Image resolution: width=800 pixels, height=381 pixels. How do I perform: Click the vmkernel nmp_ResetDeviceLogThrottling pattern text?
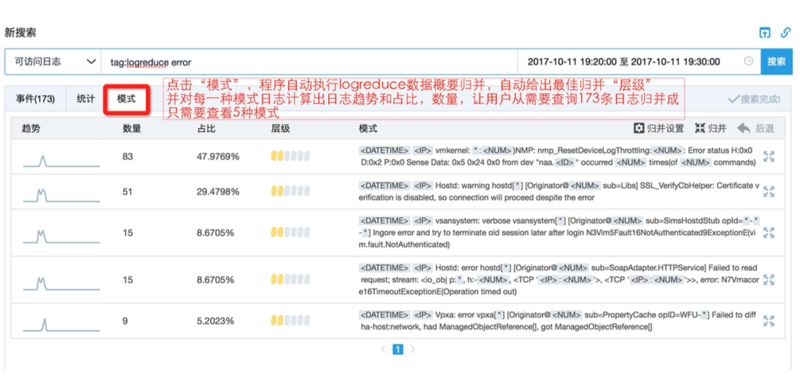[x=558, y=157]
